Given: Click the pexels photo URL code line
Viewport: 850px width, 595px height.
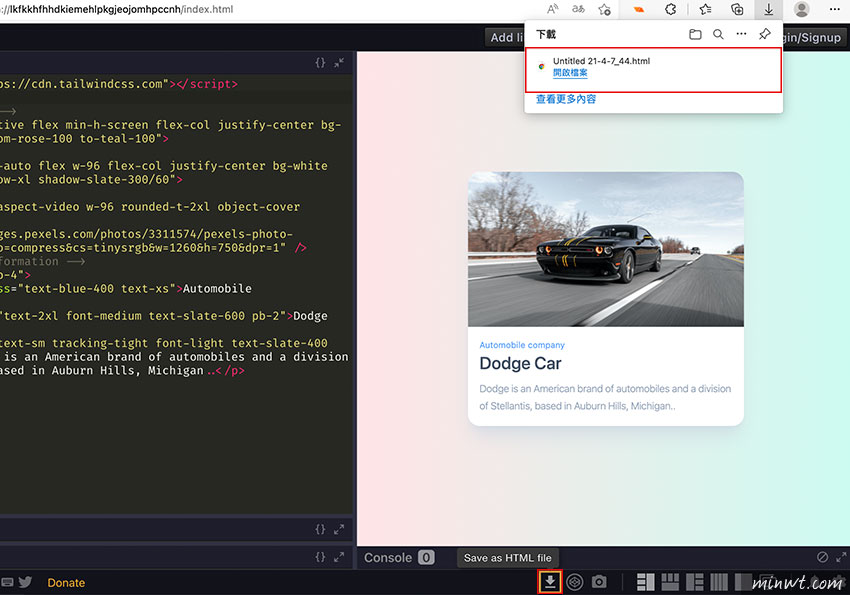Looking at the screenshot, I should (146, 234).
